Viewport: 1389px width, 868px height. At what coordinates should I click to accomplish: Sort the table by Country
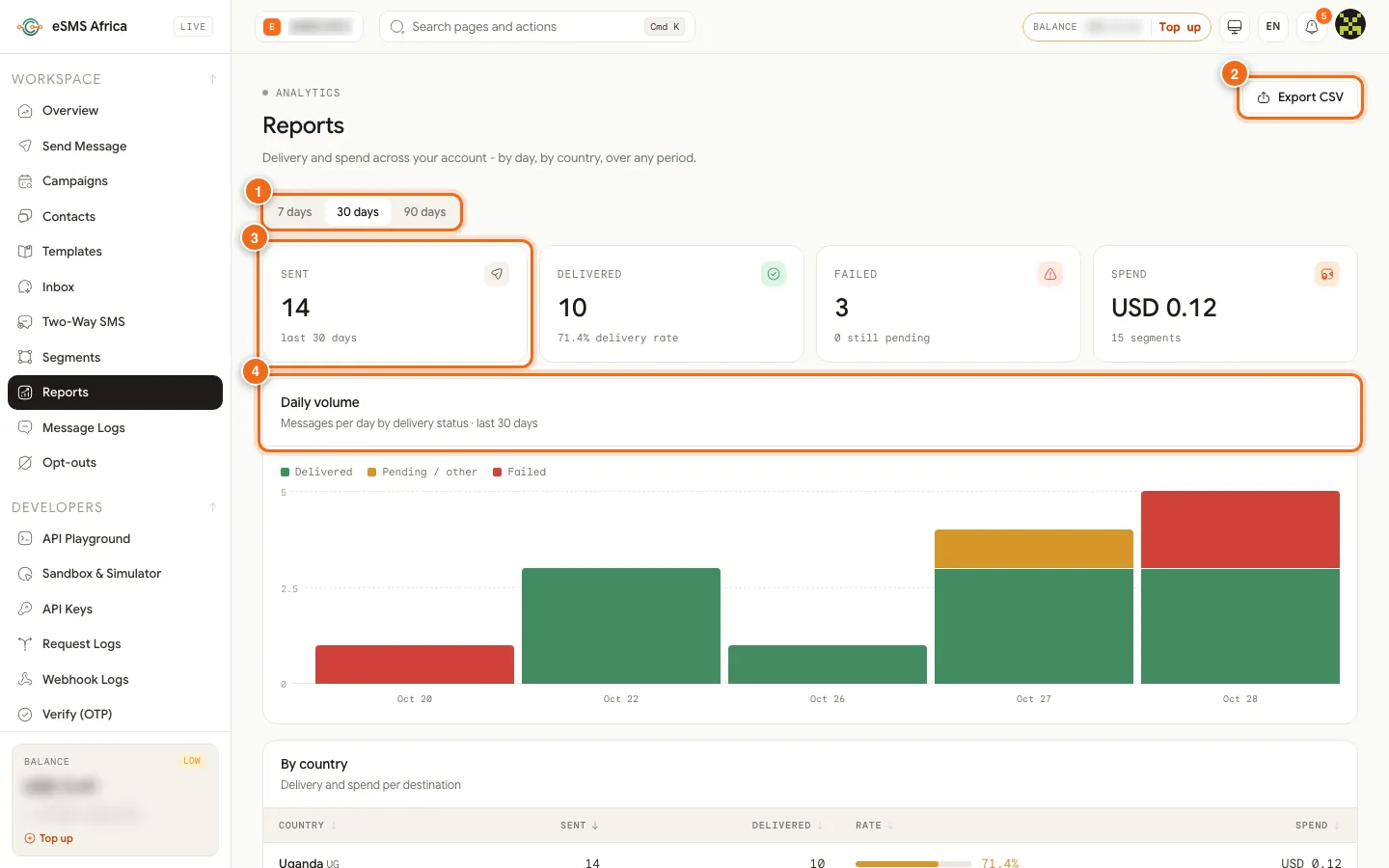pyautogui.click(x=308, y=826)
